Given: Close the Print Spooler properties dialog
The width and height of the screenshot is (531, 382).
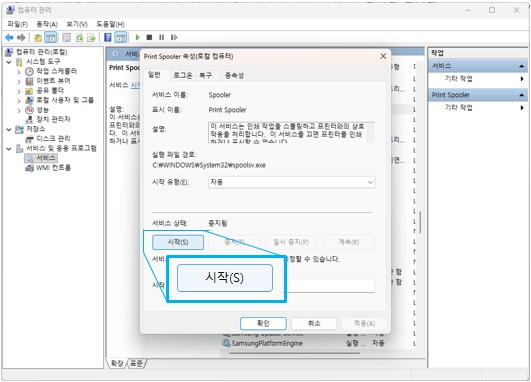Looking at the screenshot, I should coord(383,56).
